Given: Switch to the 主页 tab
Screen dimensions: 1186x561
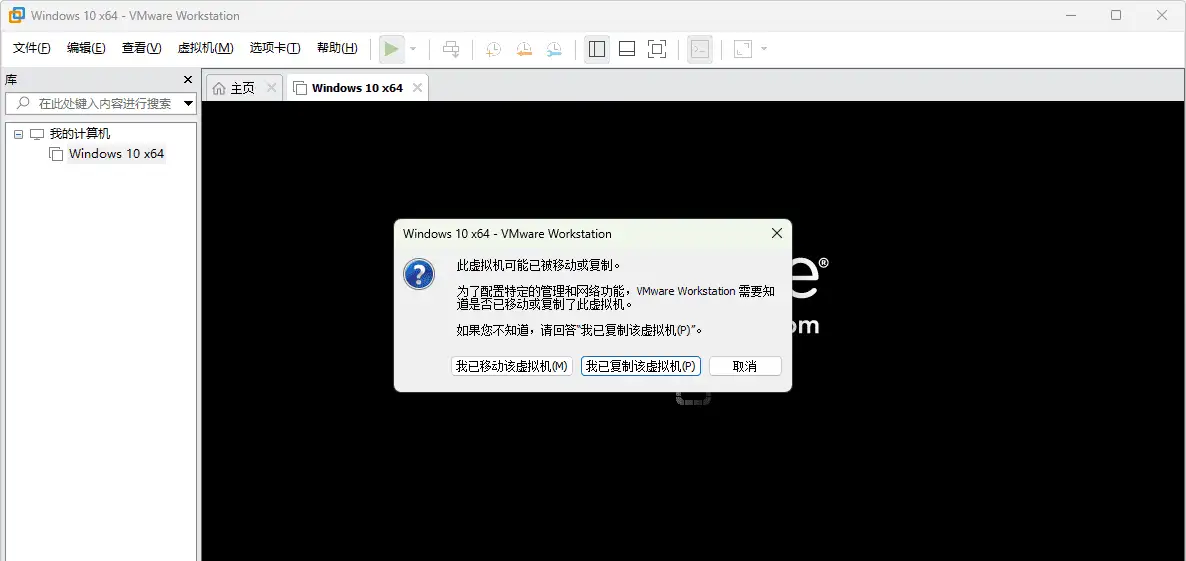Looking at the screenshot, I should [x=242, y=88].
